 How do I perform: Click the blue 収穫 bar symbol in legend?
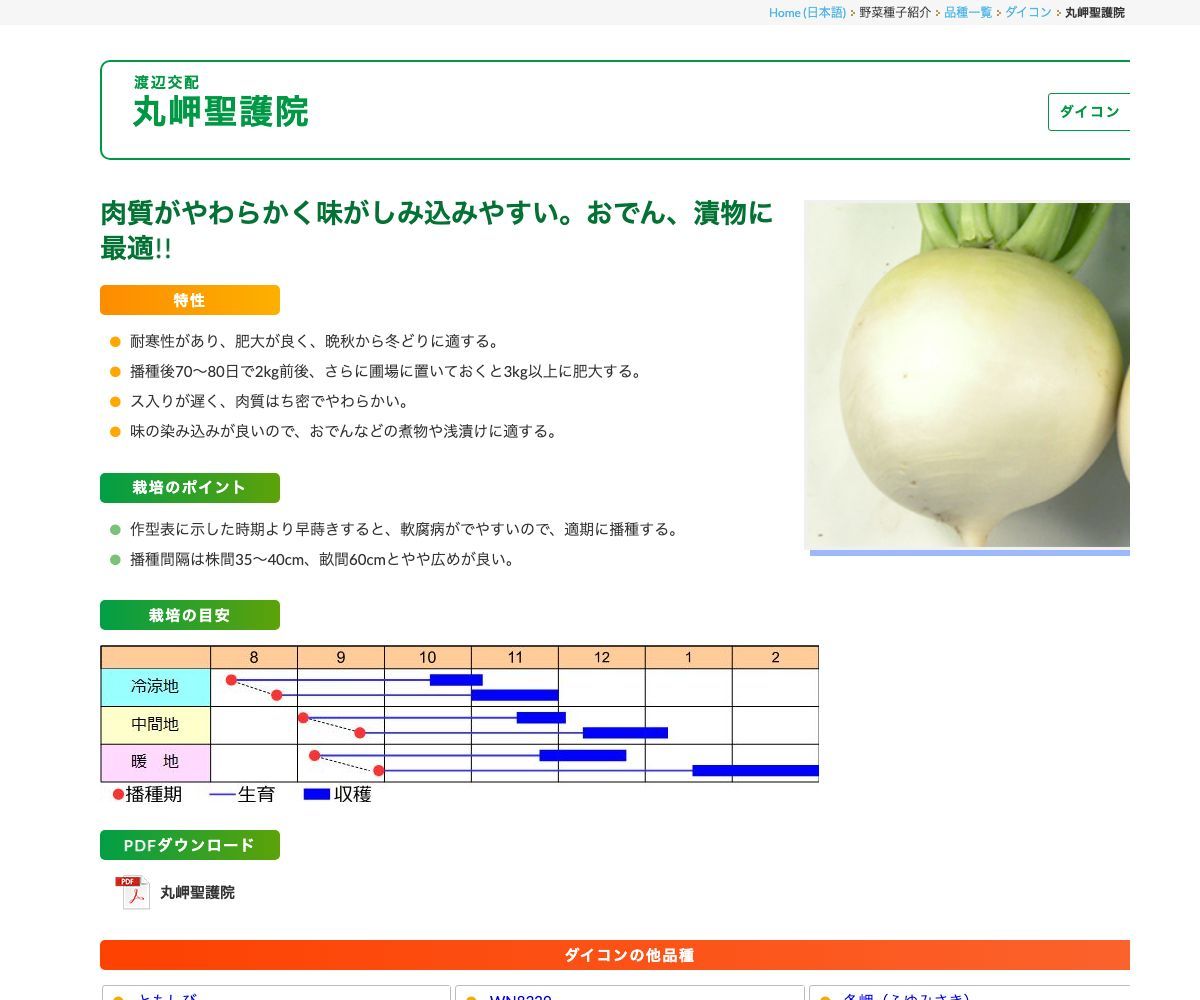tap(316, 794)
